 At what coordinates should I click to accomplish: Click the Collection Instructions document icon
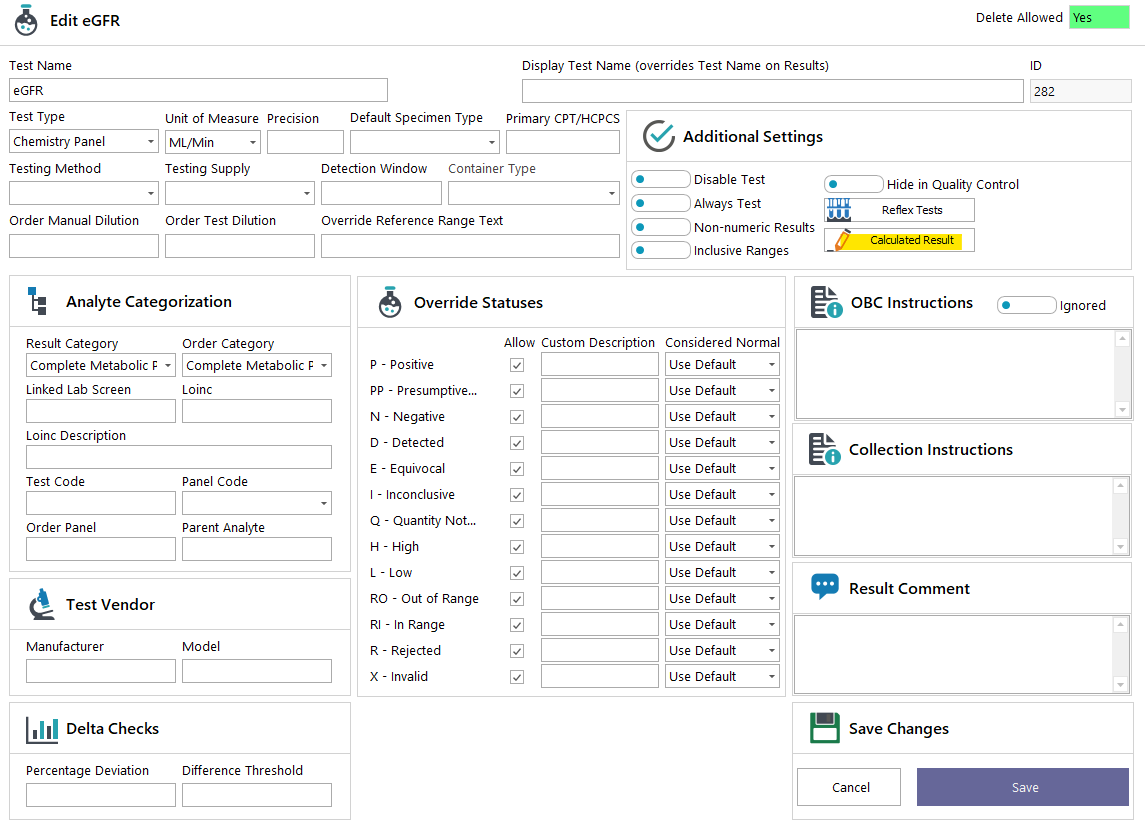pos(825,449)
